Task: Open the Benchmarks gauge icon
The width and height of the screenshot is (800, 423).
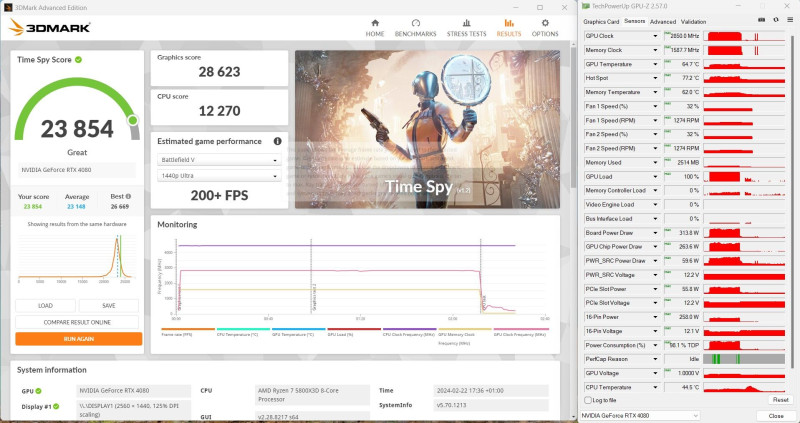Action: (415, 23)
